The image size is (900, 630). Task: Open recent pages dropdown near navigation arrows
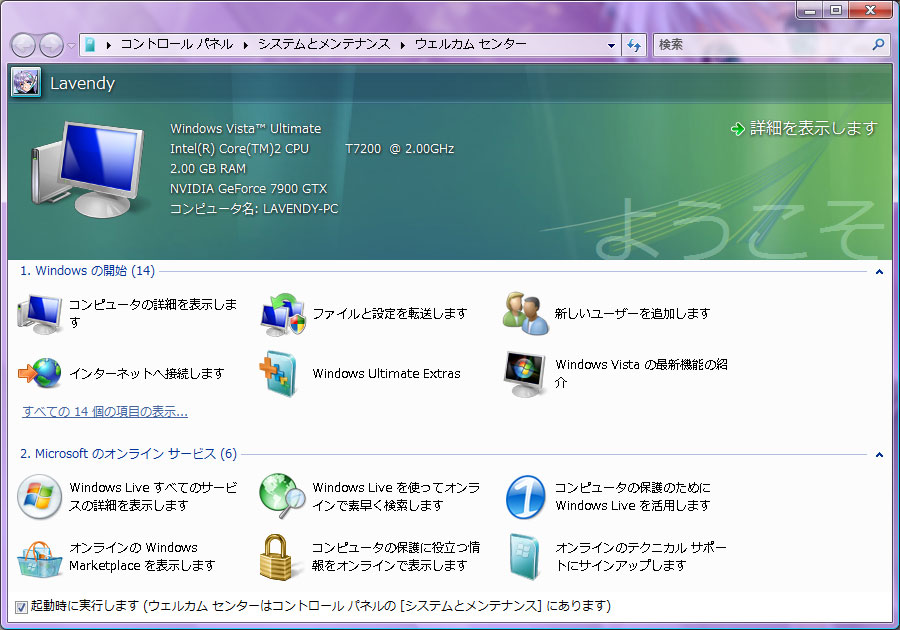click(71, 45)
